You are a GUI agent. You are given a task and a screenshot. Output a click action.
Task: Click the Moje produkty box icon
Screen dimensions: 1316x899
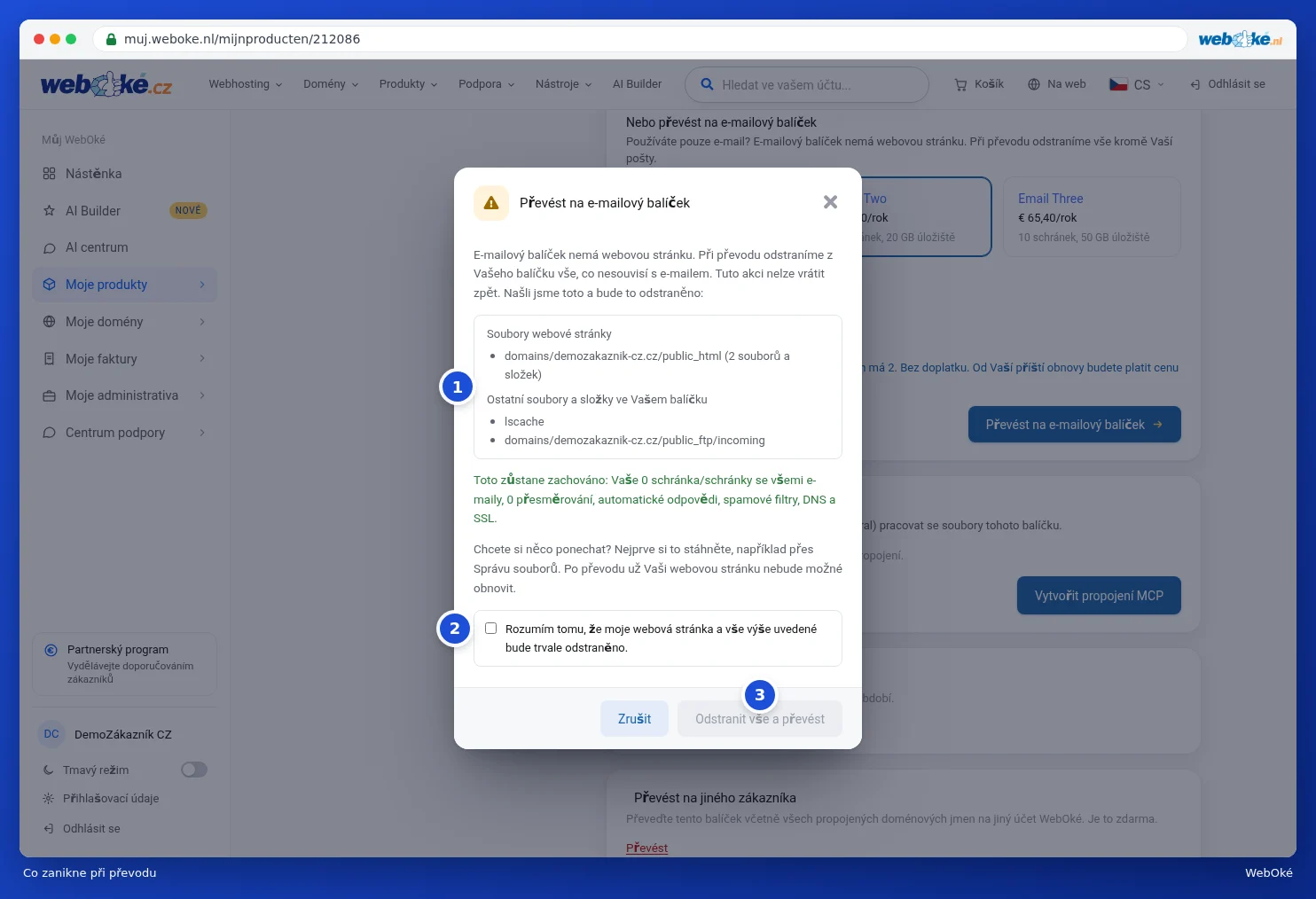coord(49,285)
